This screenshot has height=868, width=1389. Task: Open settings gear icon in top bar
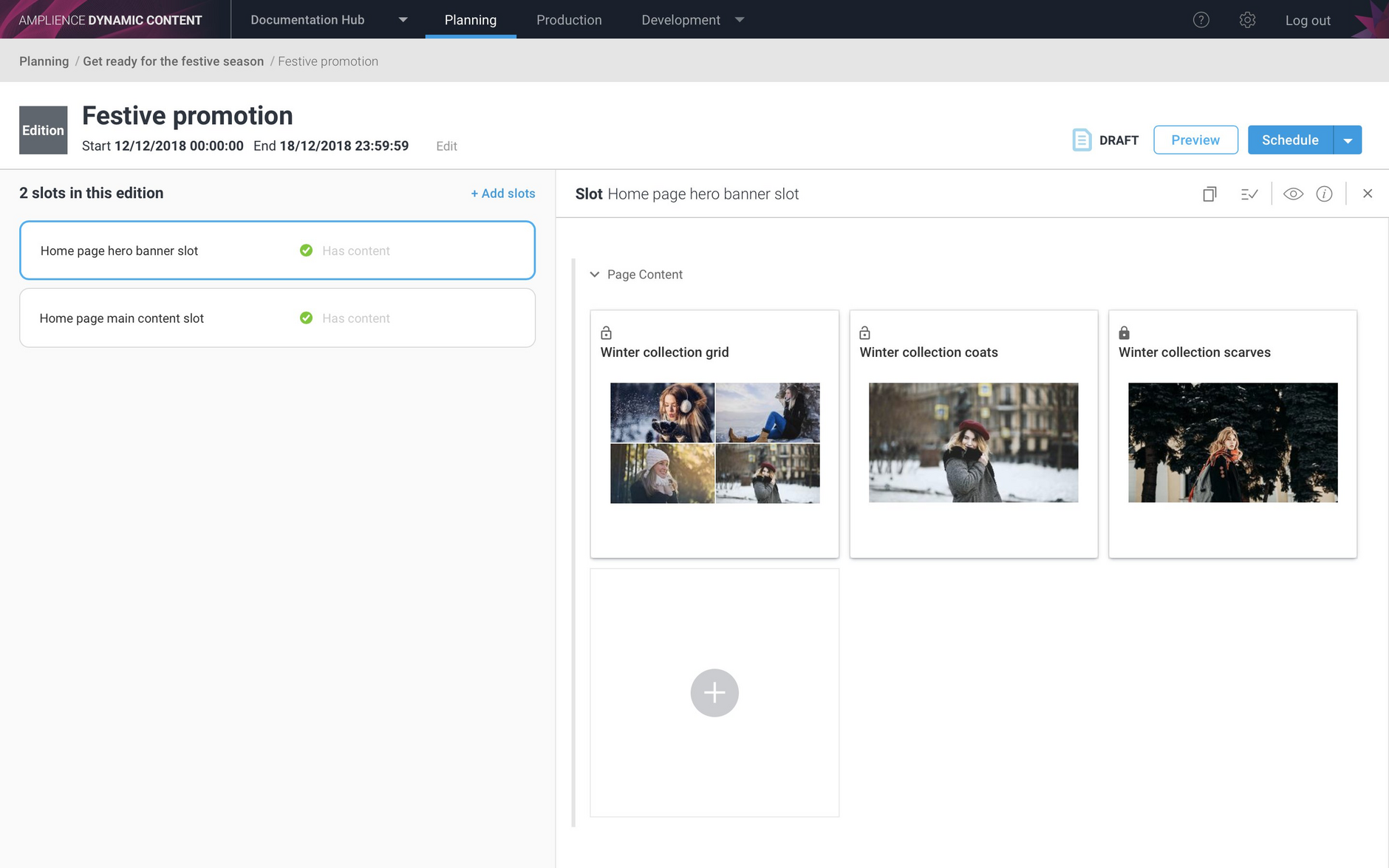pos(1247,20)
